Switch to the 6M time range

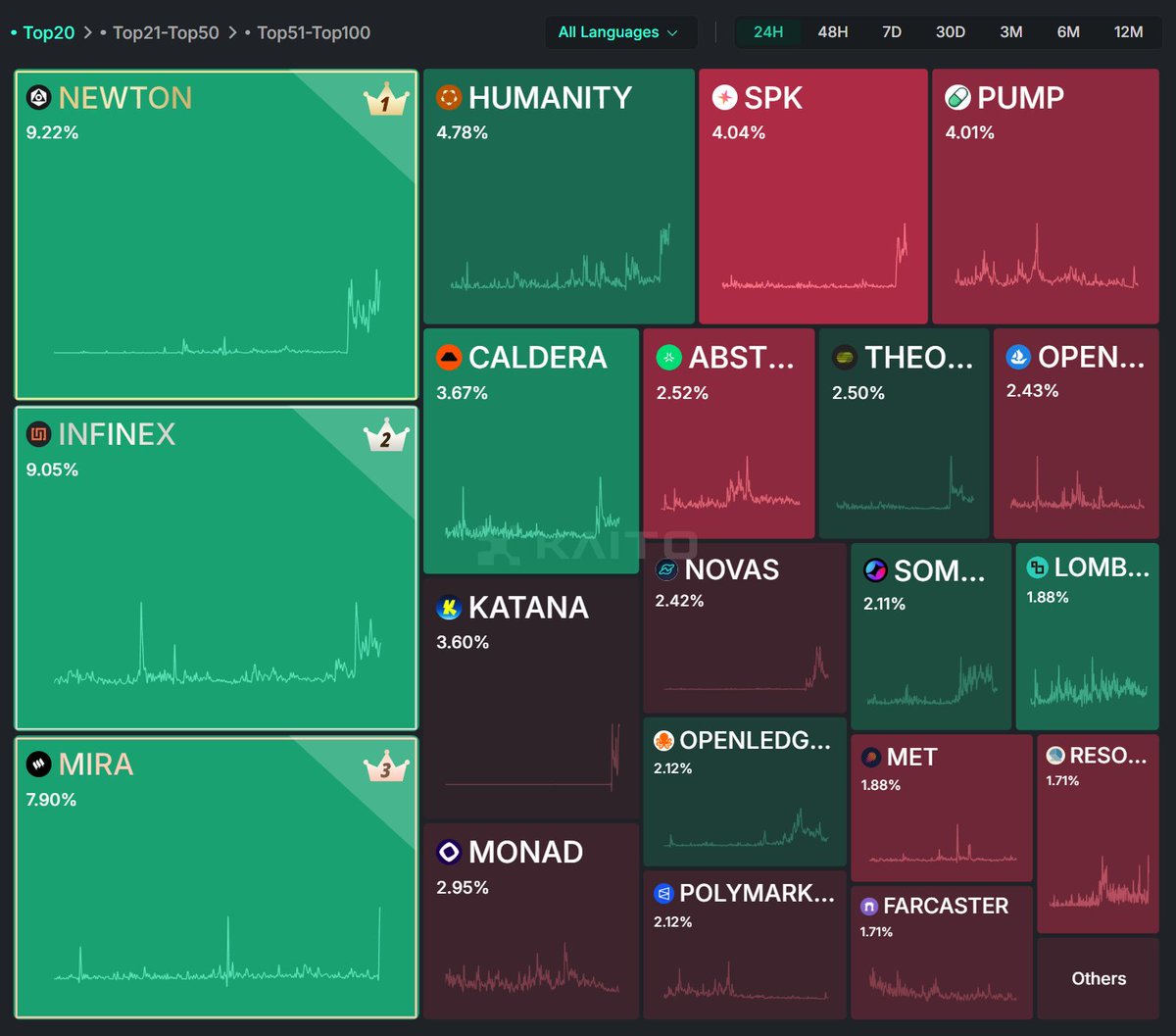1068,32
